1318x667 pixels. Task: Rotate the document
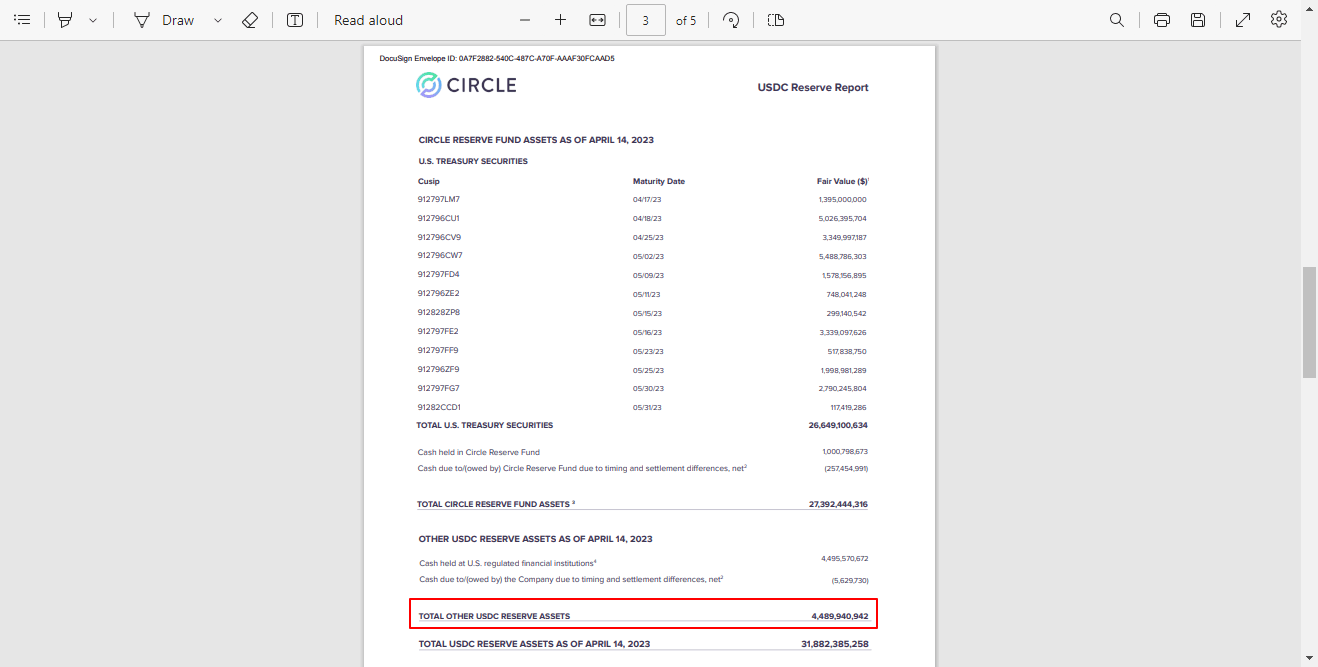[731, 20]
